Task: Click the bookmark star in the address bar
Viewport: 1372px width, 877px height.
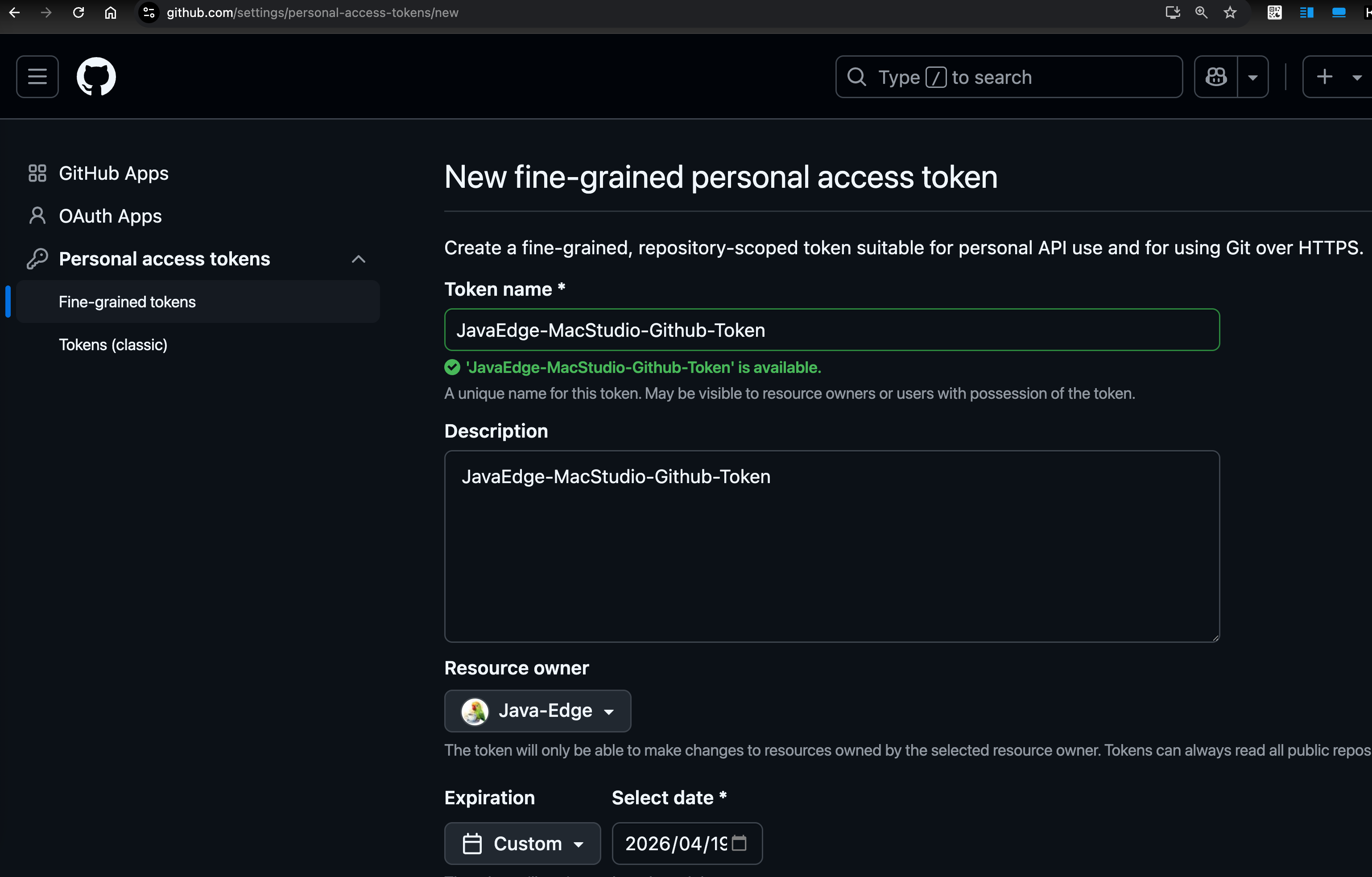Action: 1230,12
